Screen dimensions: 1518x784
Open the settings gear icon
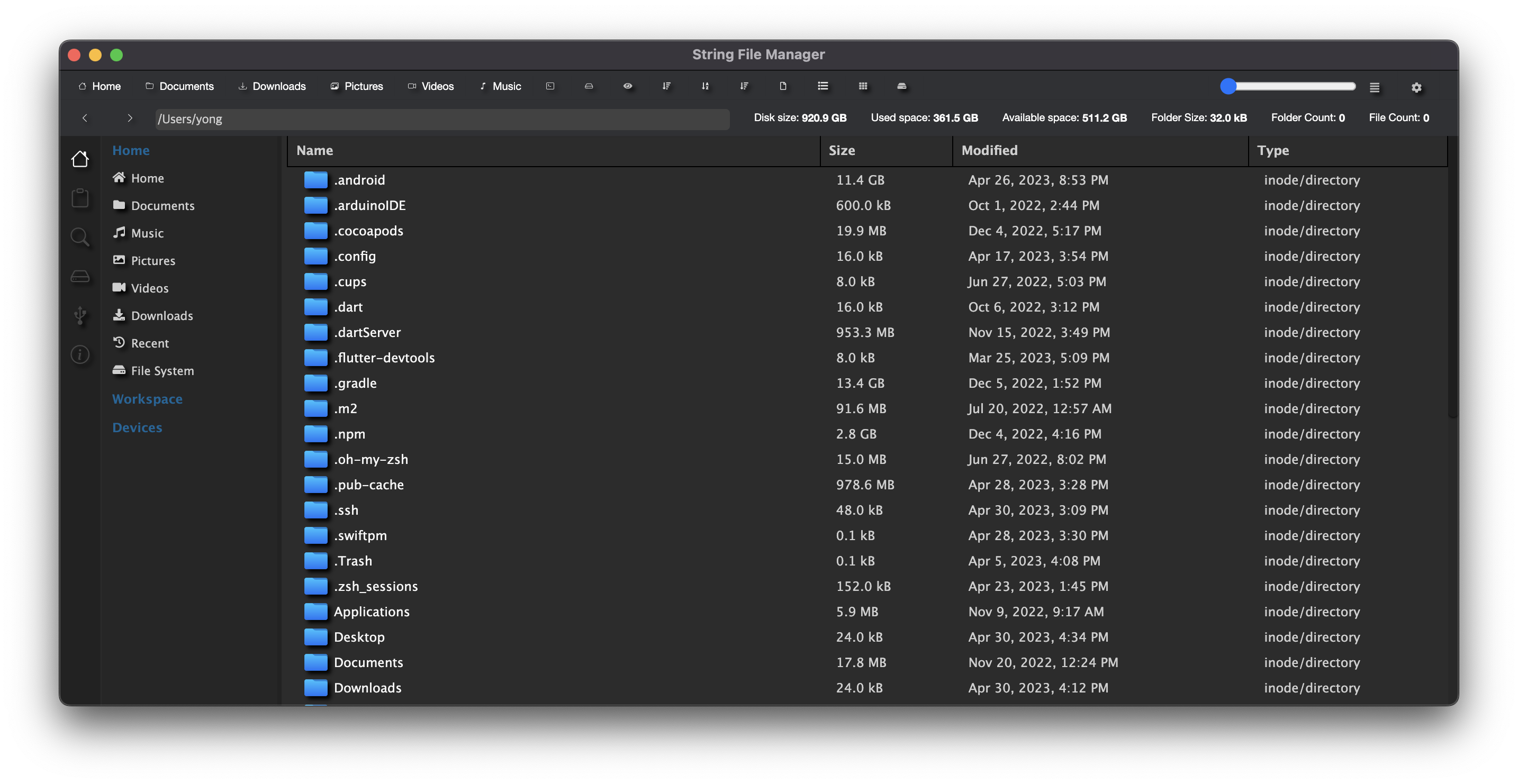coord(1416,88)
